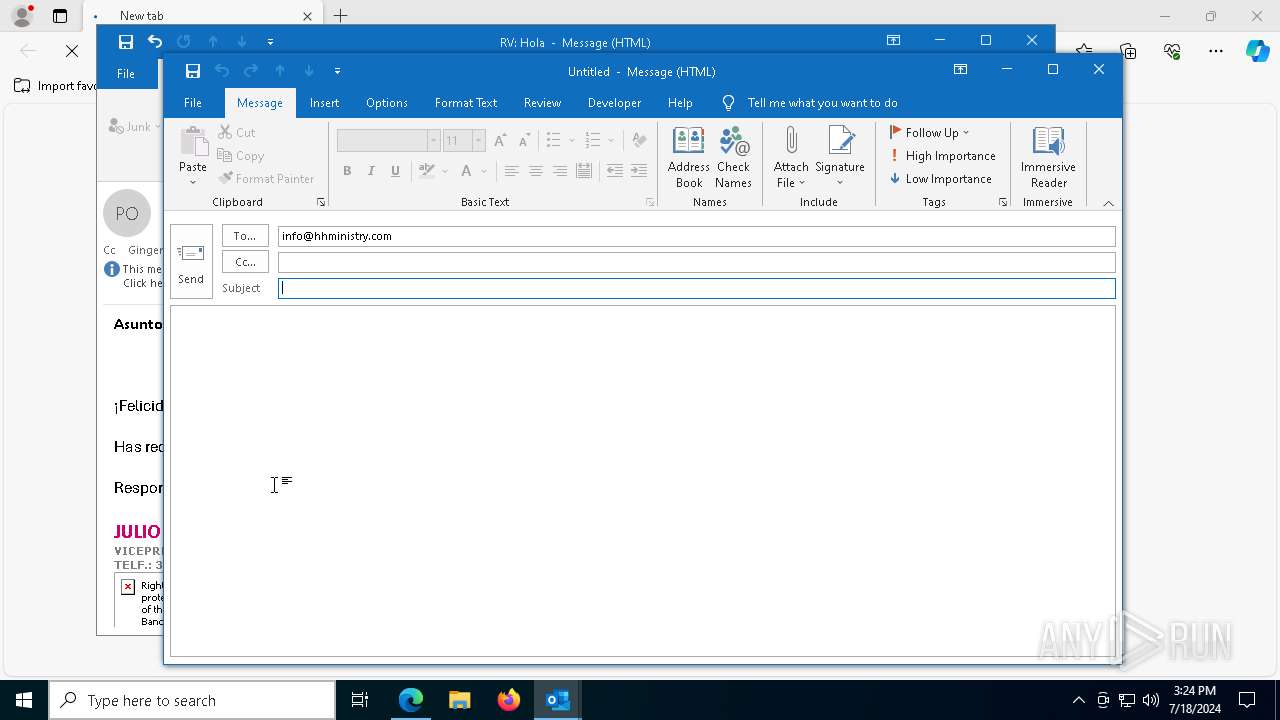Image resolution: width=1280 pixels, height=720 pixels.
Task: Launch Firefox from the taskbar
Action: pyautogui.click(x=509, y=700)
